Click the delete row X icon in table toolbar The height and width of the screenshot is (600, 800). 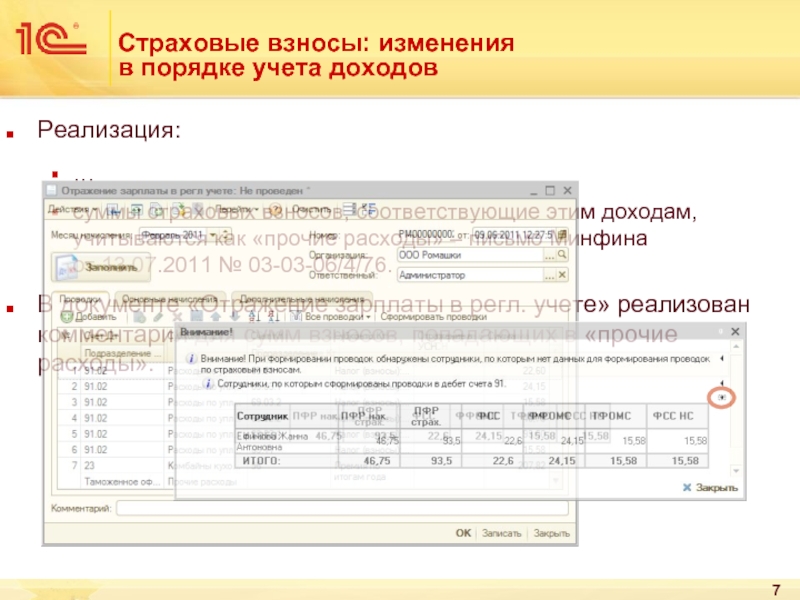pyautogui.click(x=177, y=317)
